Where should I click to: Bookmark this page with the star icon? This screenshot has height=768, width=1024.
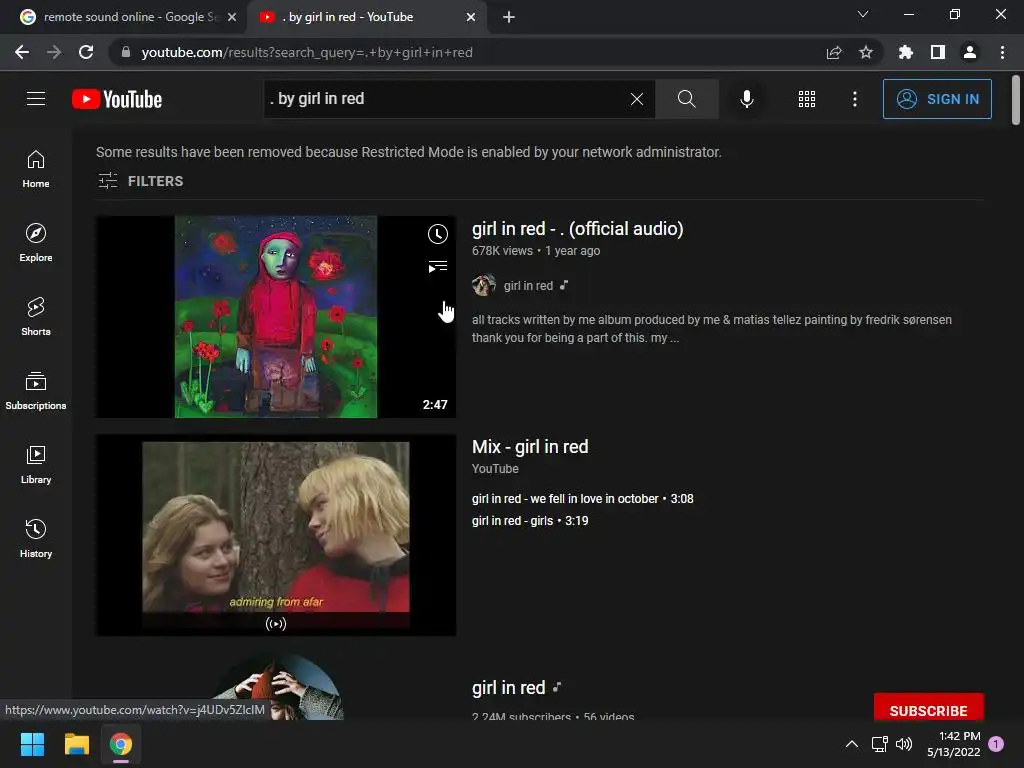click(866, 52)
